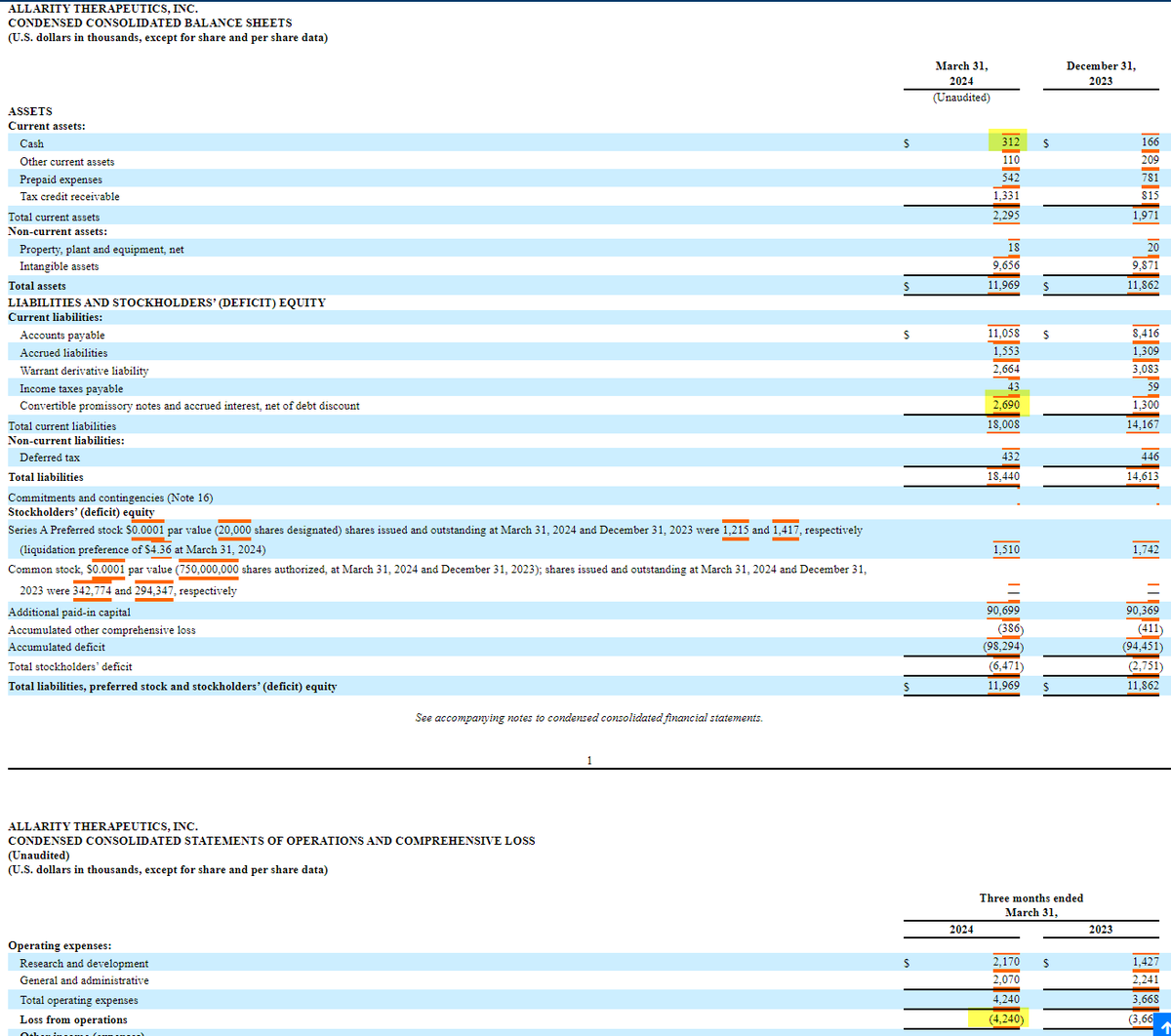This screenshot has height=1036, width=1171.
Task: Click Accumulated other comprehensive loss 2023 value (411)
Action: coord(1149,630)
